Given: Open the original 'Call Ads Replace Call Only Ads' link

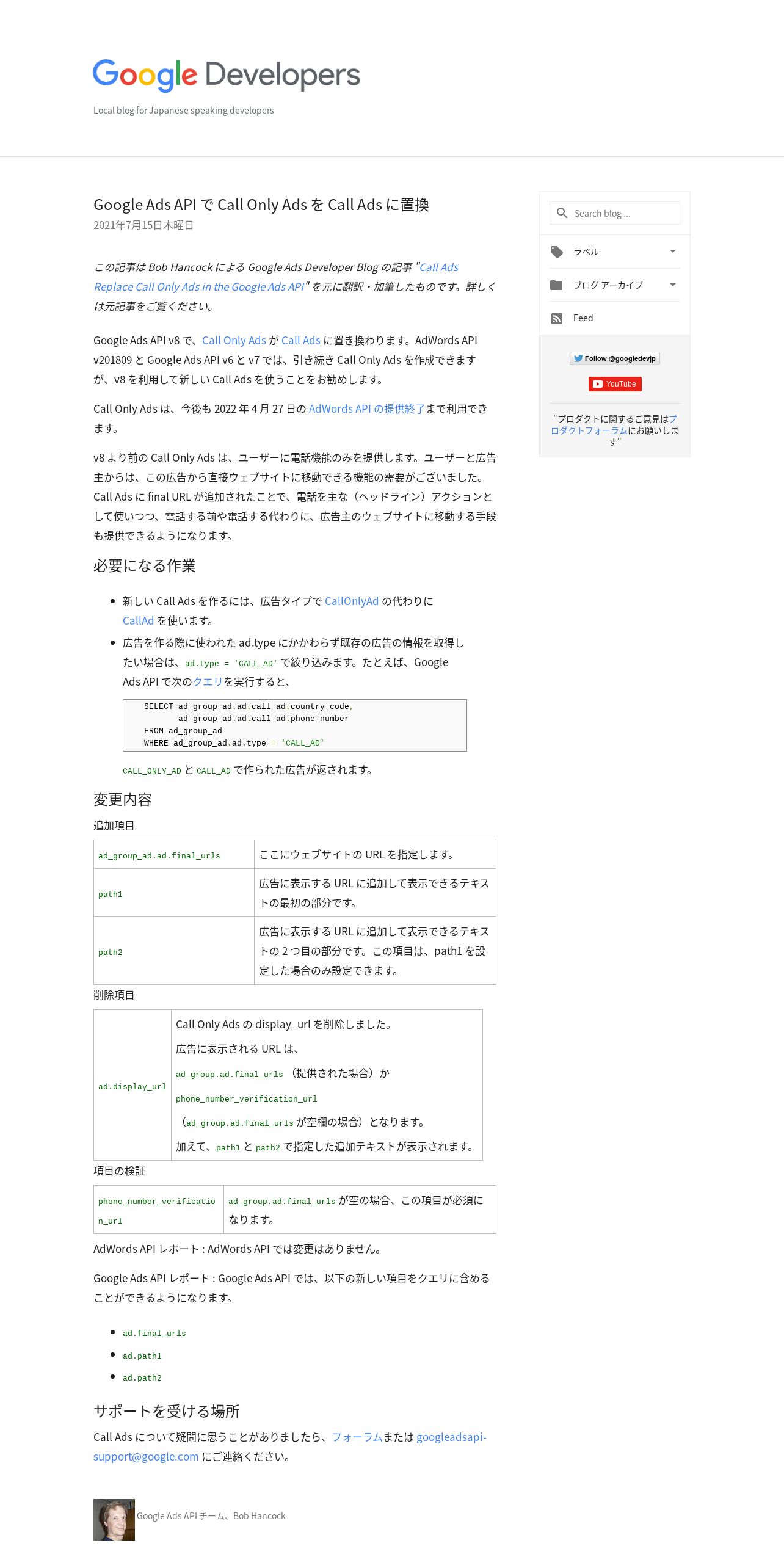Looking at the screenshot, I should pos(276,277).
